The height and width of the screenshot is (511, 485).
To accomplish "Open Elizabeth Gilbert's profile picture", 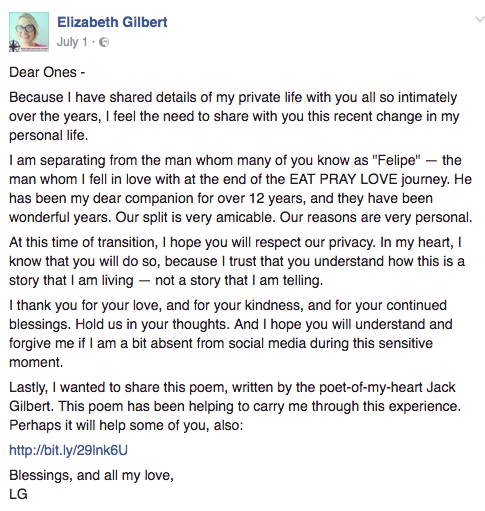I will click(29, 32).
